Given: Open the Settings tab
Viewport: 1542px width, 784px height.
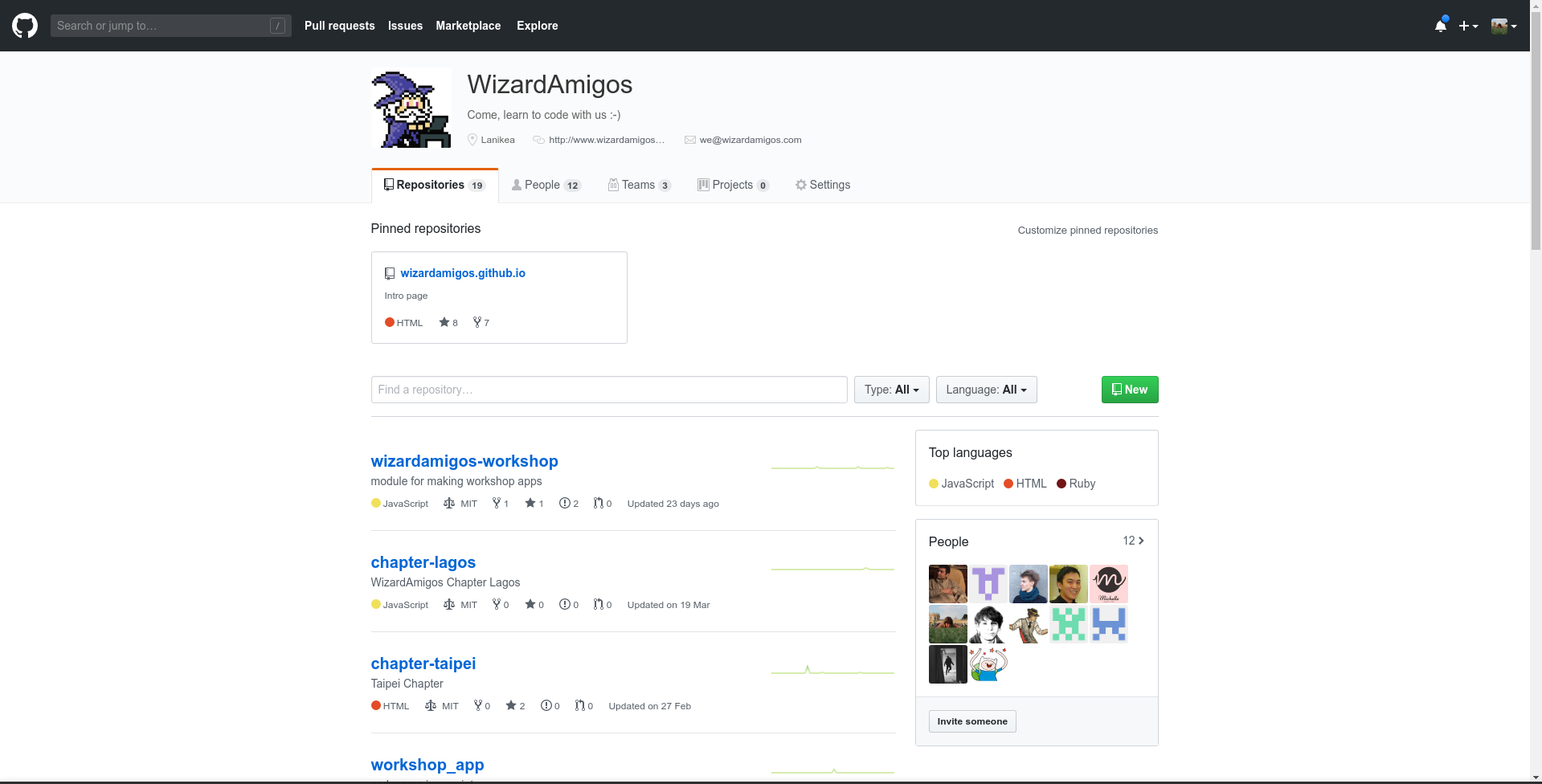Looking at the screenshot, I should (x=823, y=185).
